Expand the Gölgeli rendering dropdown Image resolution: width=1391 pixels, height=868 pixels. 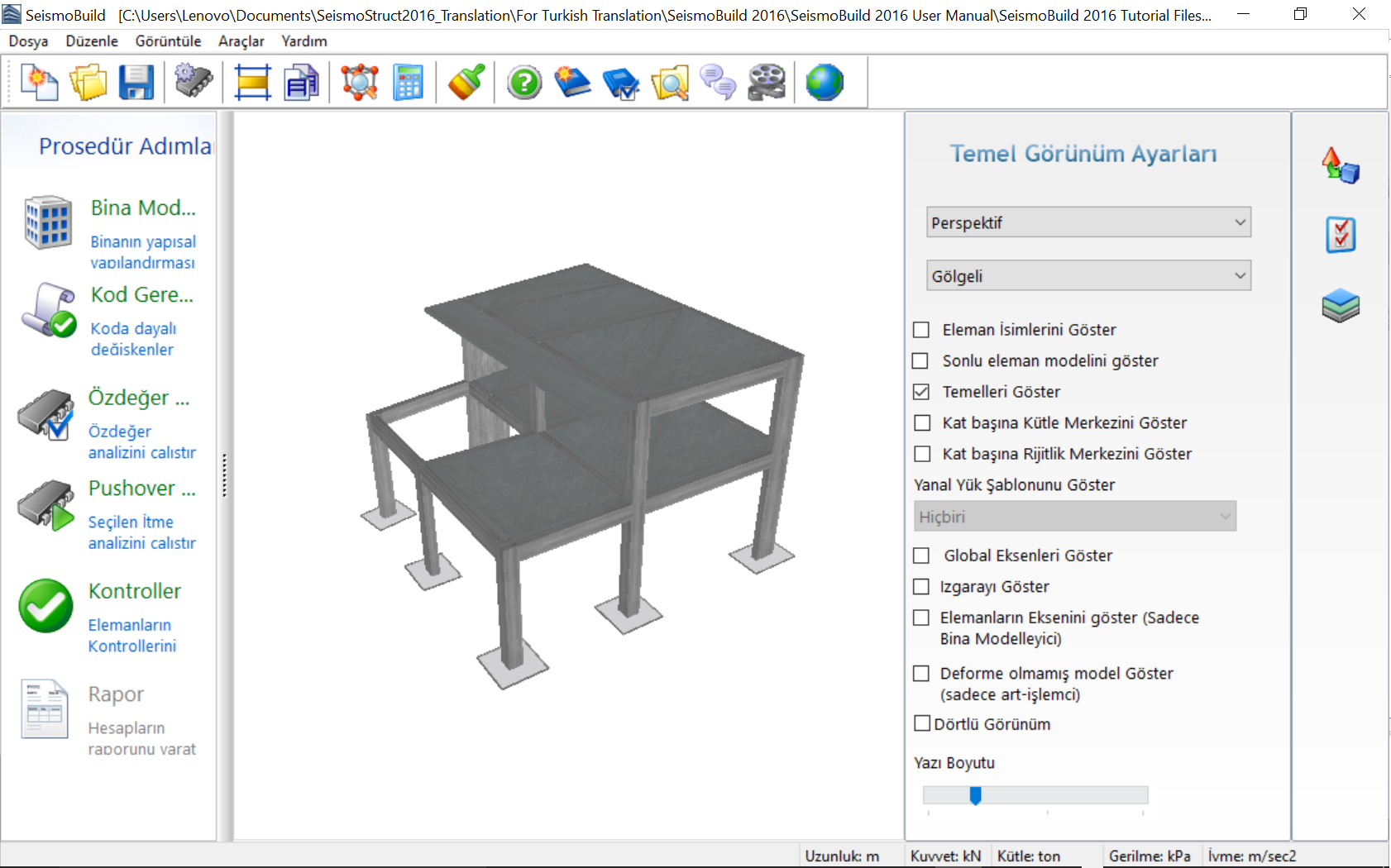click(x=1087, y=276)
